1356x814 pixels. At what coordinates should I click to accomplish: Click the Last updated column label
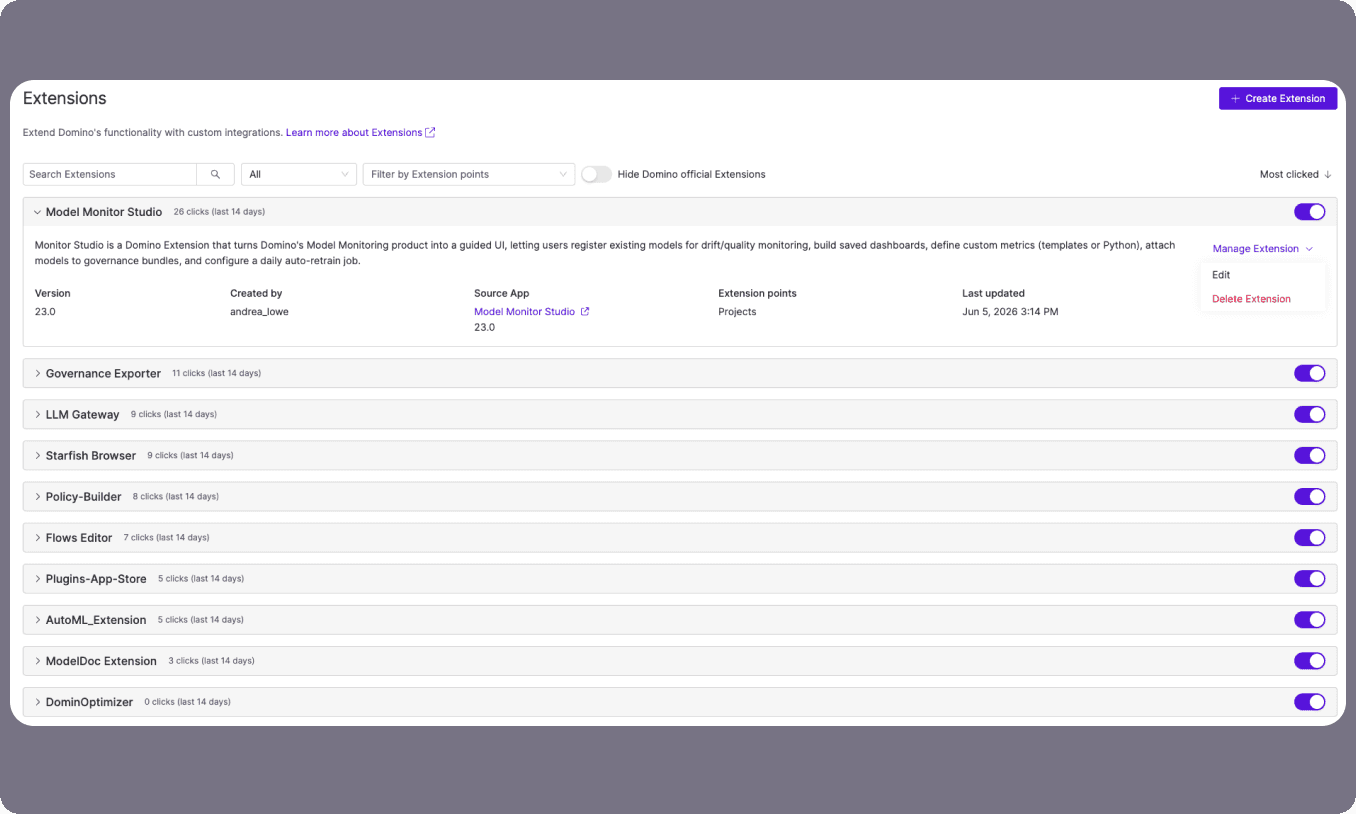pyautogui.click(x=993, y=293)
